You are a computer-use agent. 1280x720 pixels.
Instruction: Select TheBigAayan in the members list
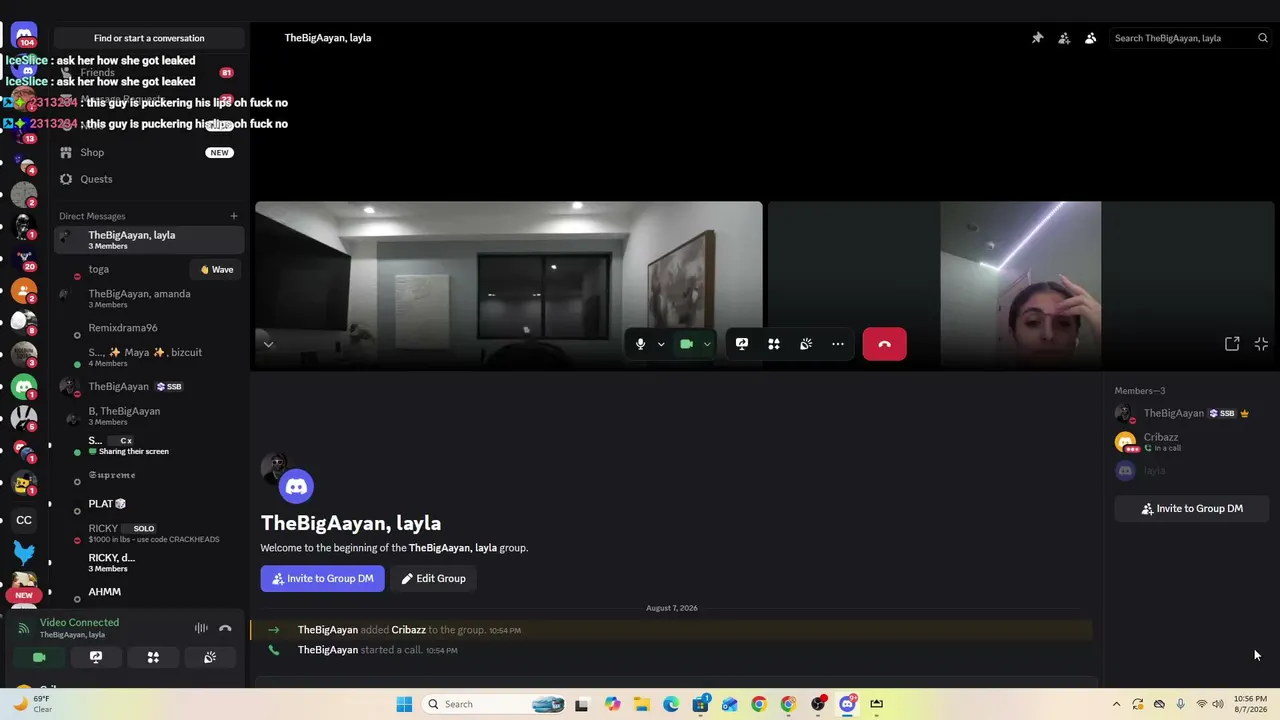pos(1192,413)
